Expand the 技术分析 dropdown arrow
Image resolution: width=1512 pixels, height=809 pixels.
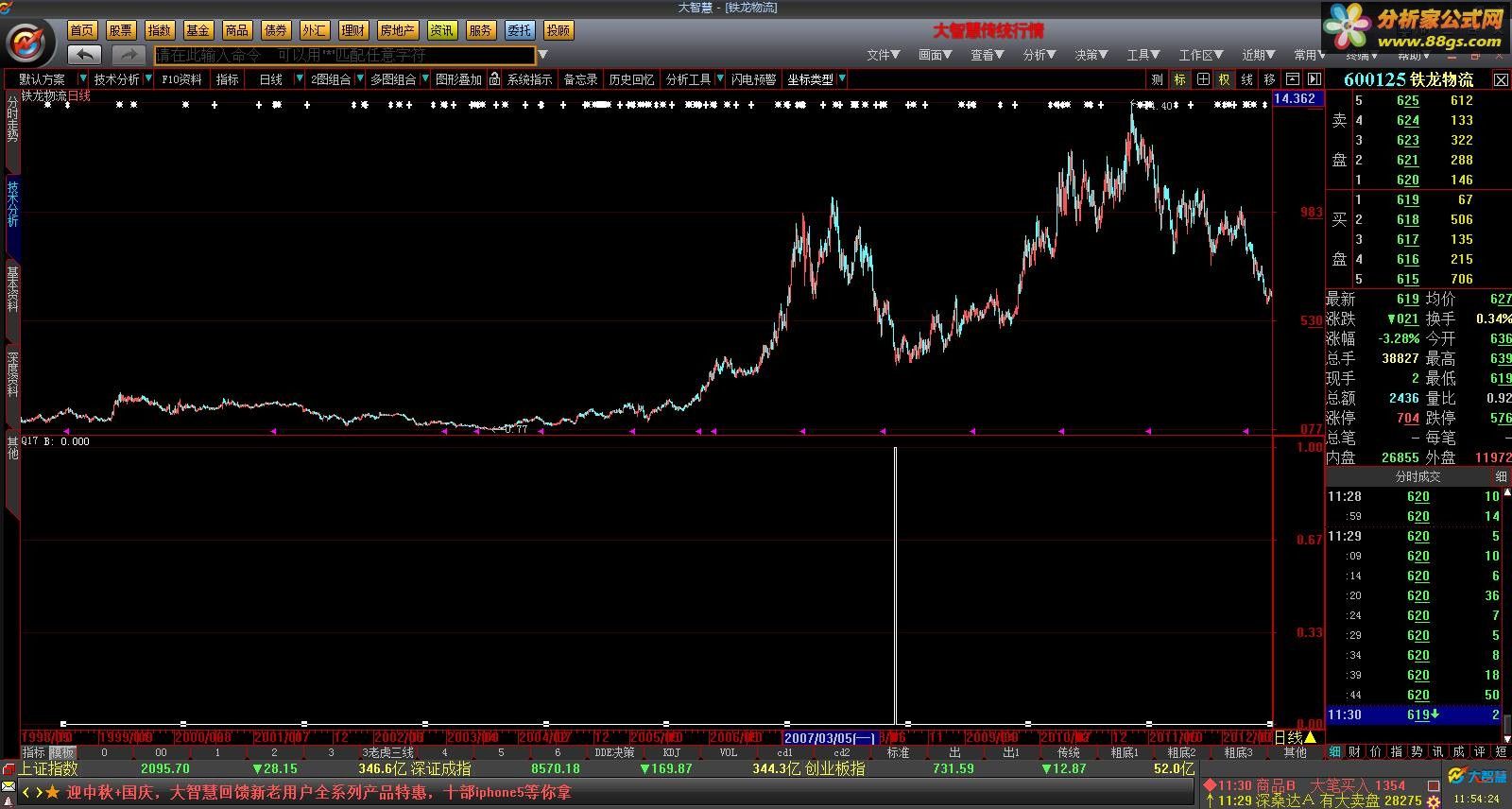[147, 79]
